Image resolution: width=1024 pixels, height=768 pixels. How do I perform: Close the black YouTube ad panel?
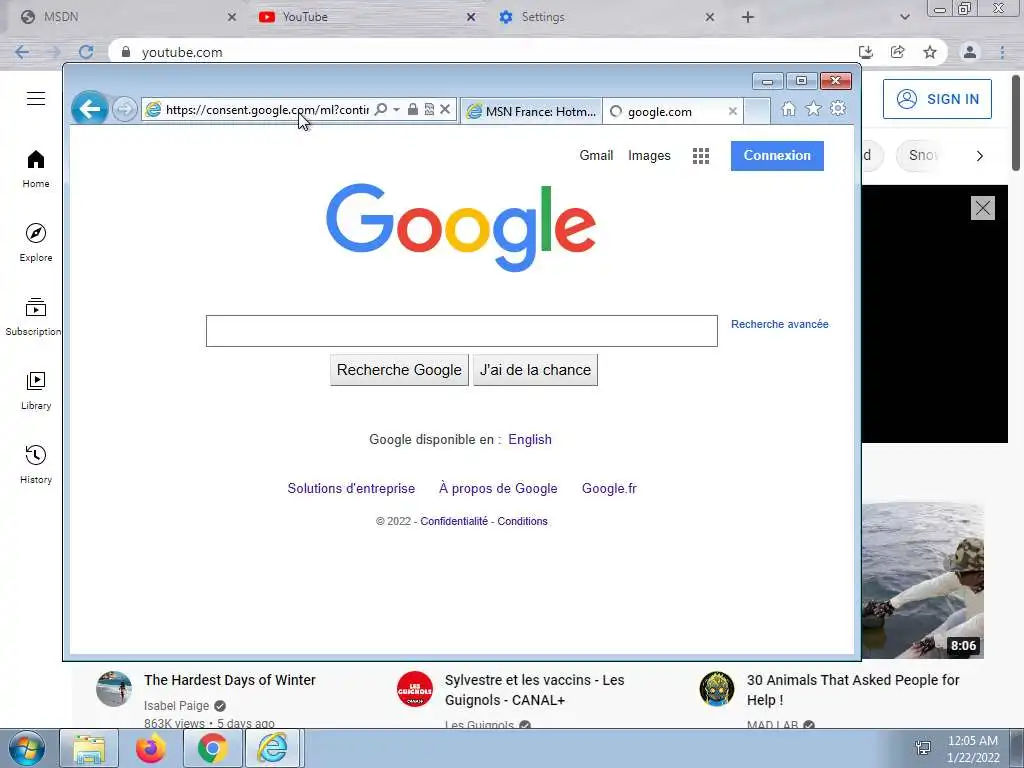983,208
